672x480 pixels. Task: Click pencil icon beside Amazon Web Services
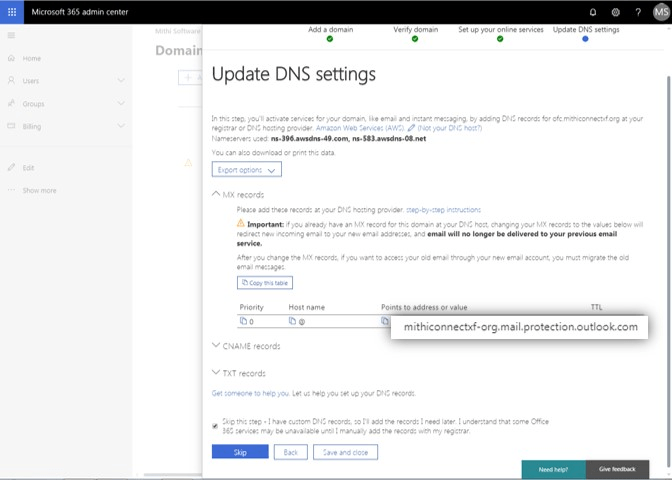[x=411, y=128]
